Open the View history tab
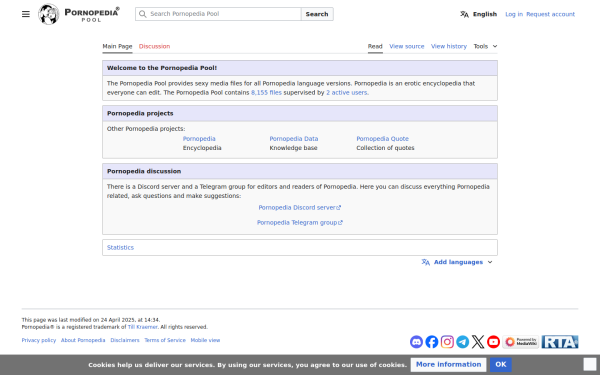600x375 pixels. (x=449, y=46)
